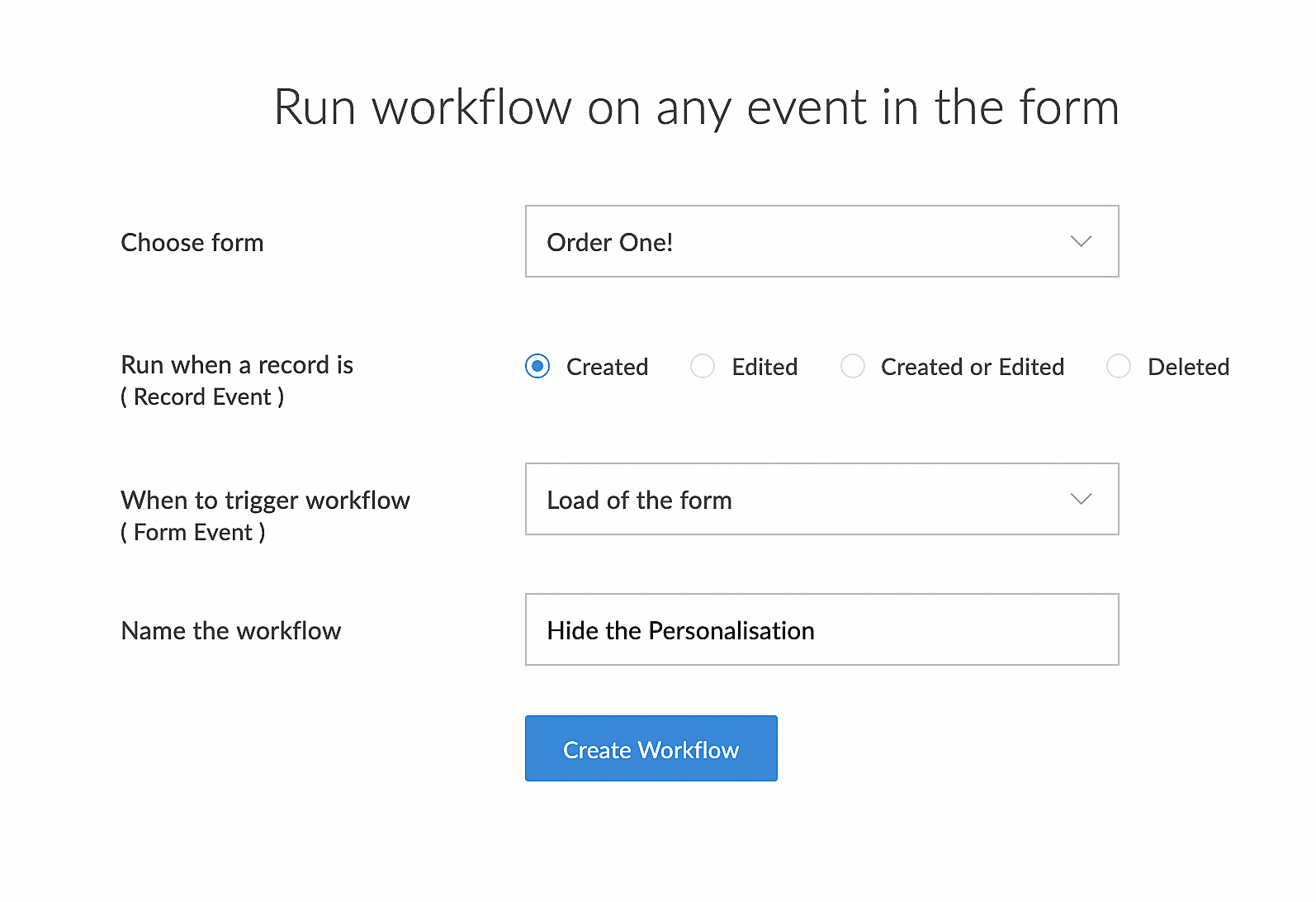Image resolution: width=1316 pixels, height=902 pixels.
Task: Click the 'Deleted' option label text
Action: (x=1188, y=367)
